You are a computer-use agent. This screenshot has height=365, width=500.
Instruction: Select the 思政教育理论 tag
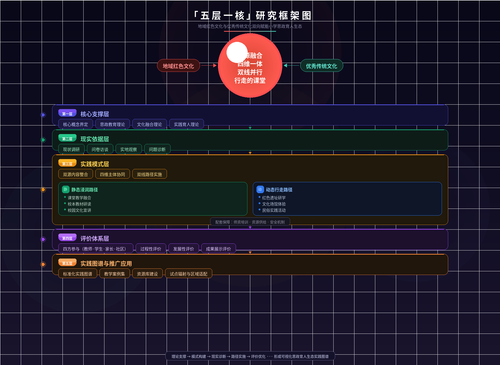pyautogui.click(x=113, y=124)
